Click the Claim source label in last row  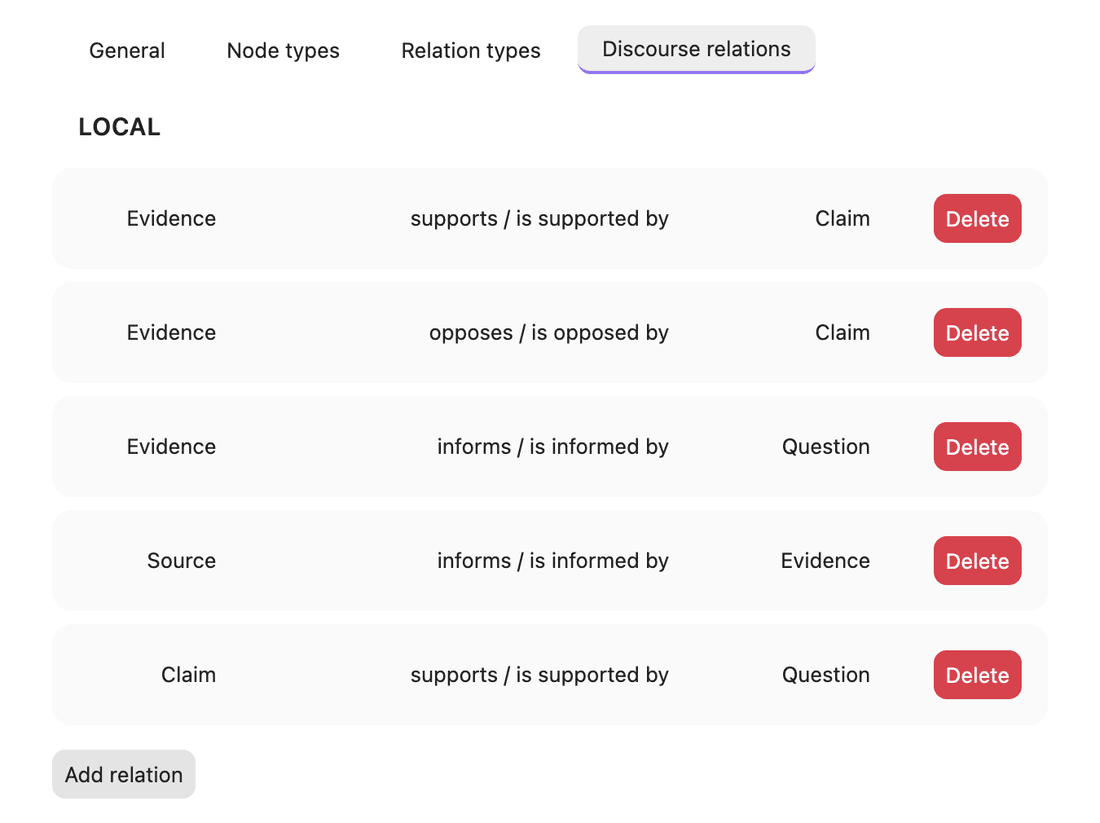(x=189, y=675)
